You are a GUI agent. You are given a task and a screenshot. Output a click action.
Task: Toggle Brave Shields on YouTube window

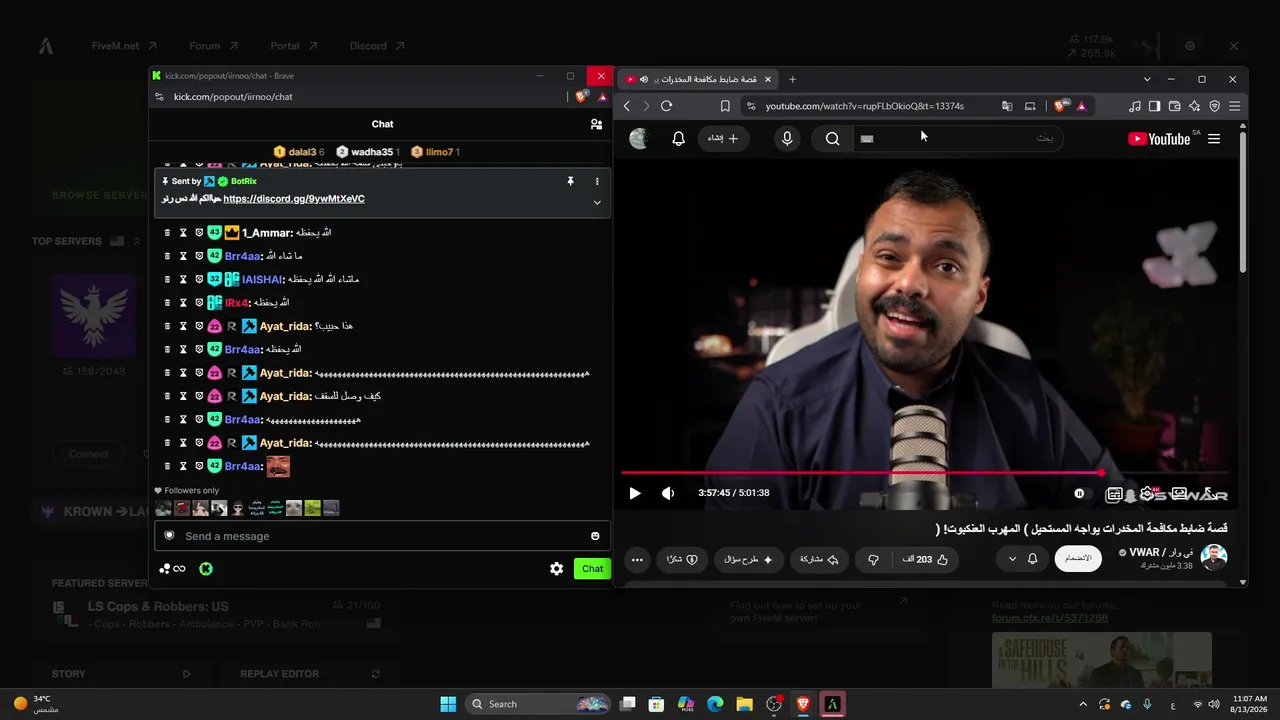click(1061, 105)
